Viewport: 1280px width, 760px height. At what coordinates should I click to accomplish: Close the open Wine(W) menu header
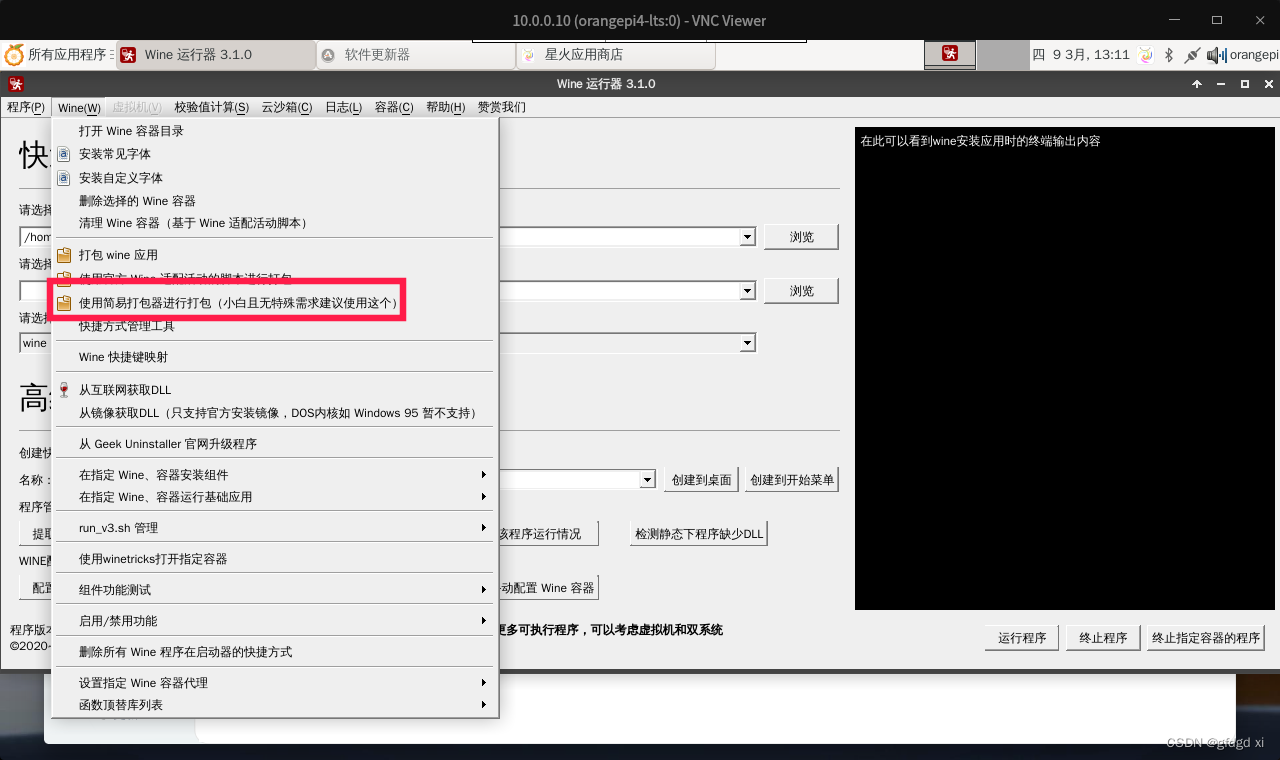point(79,107)
